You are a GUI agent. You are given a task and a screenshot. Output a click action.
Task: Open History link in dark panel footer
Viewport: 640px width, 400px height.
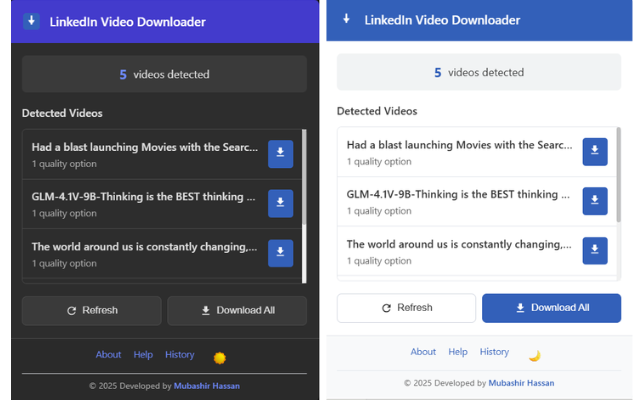coord(180,355)
